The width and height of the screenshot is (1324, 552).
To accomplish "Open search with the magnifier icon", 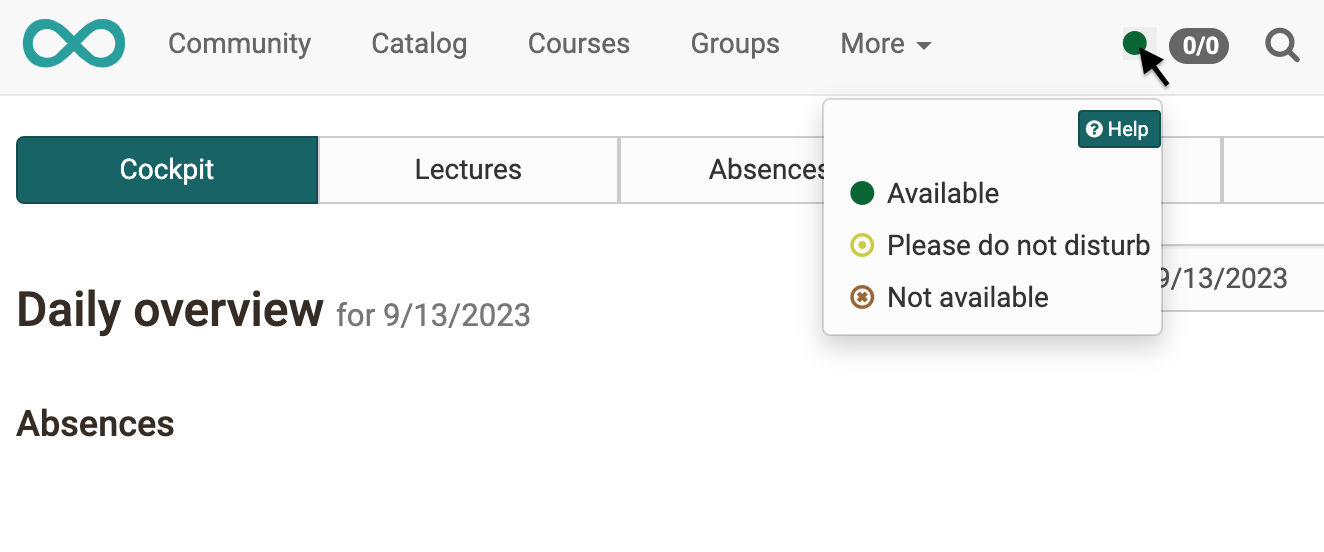I will pos(1282,45).
